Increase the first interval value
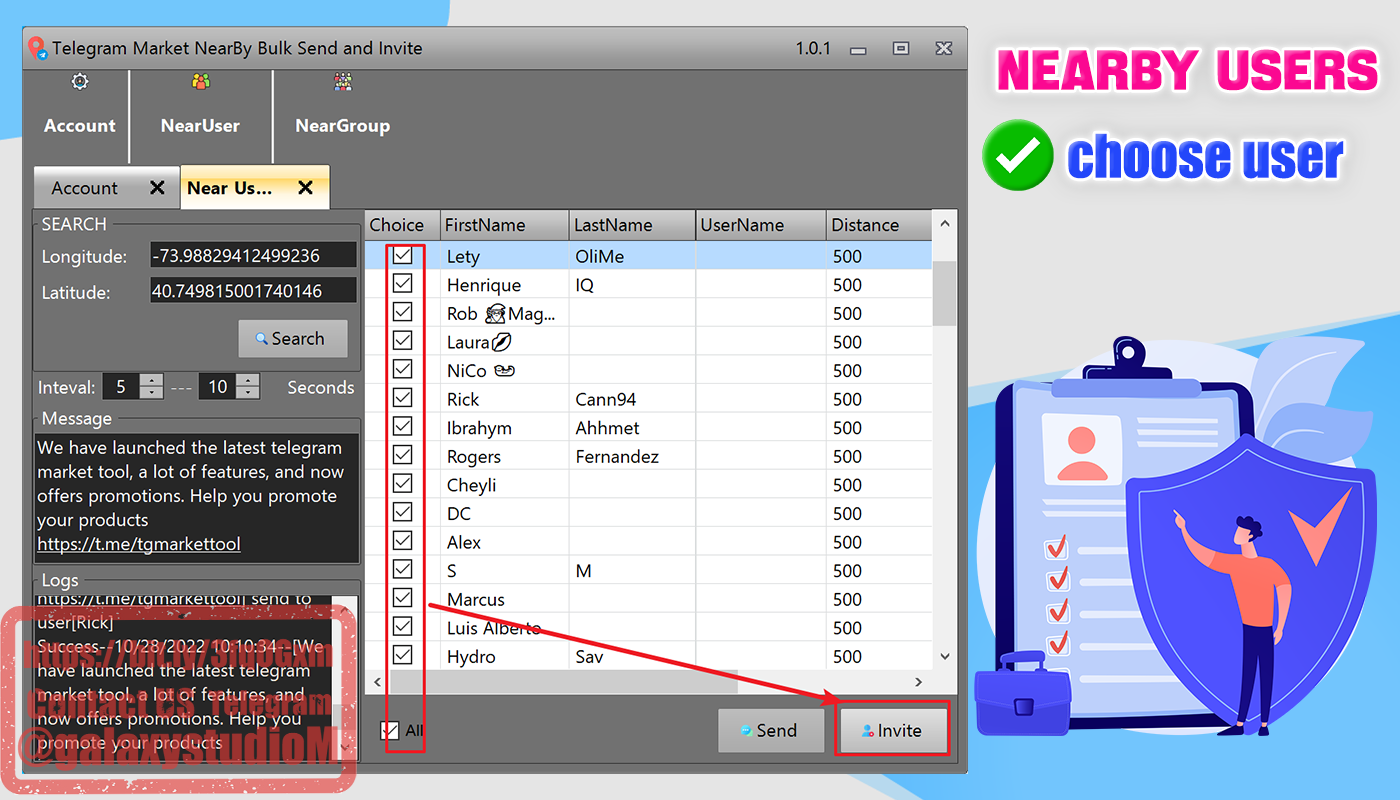The height and width of the screenshot is (800, 1400). (x=151, y=381)
